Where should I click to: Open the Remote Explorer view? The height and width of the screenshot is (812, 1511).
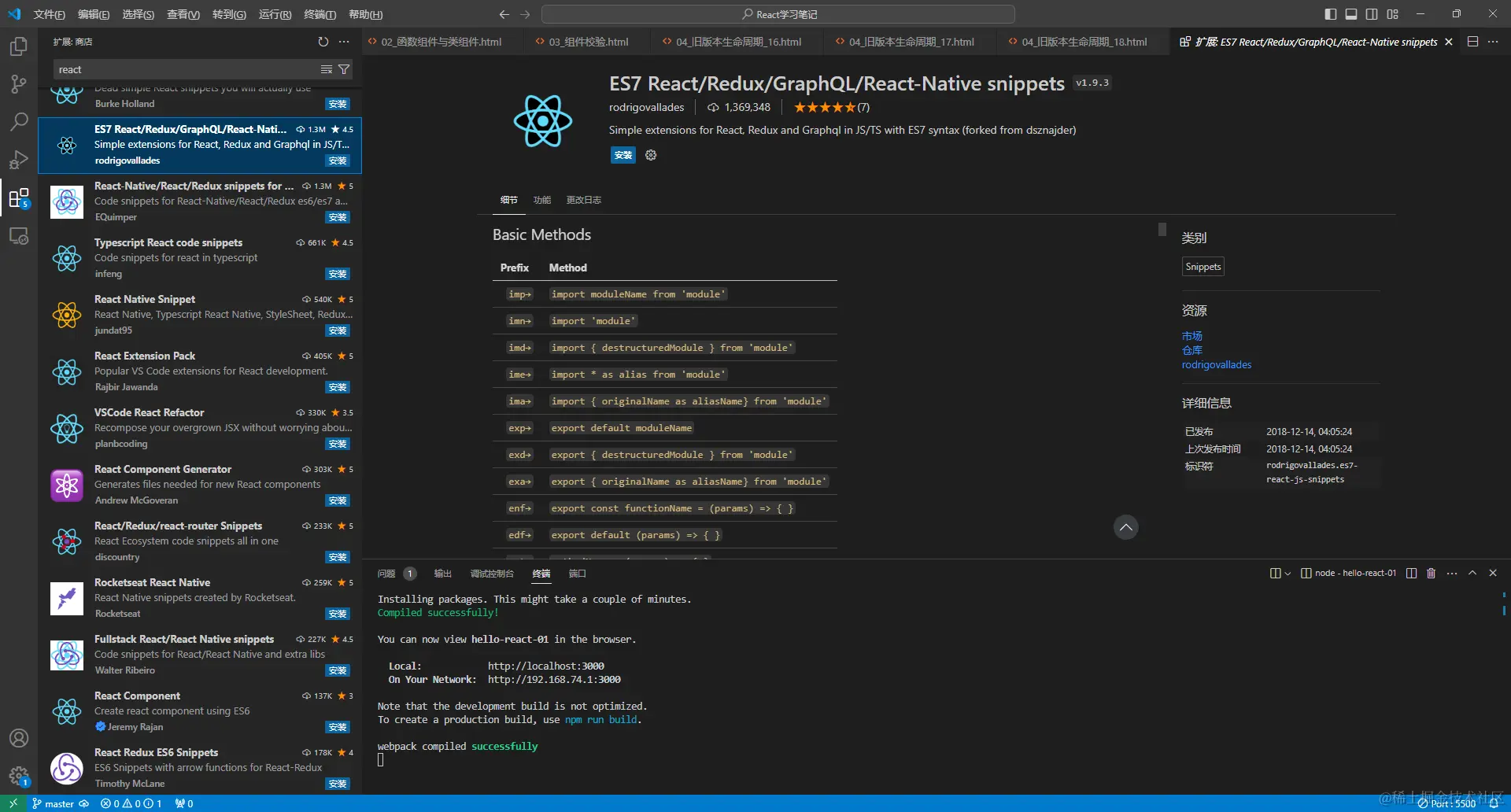(x=19, y=235)
